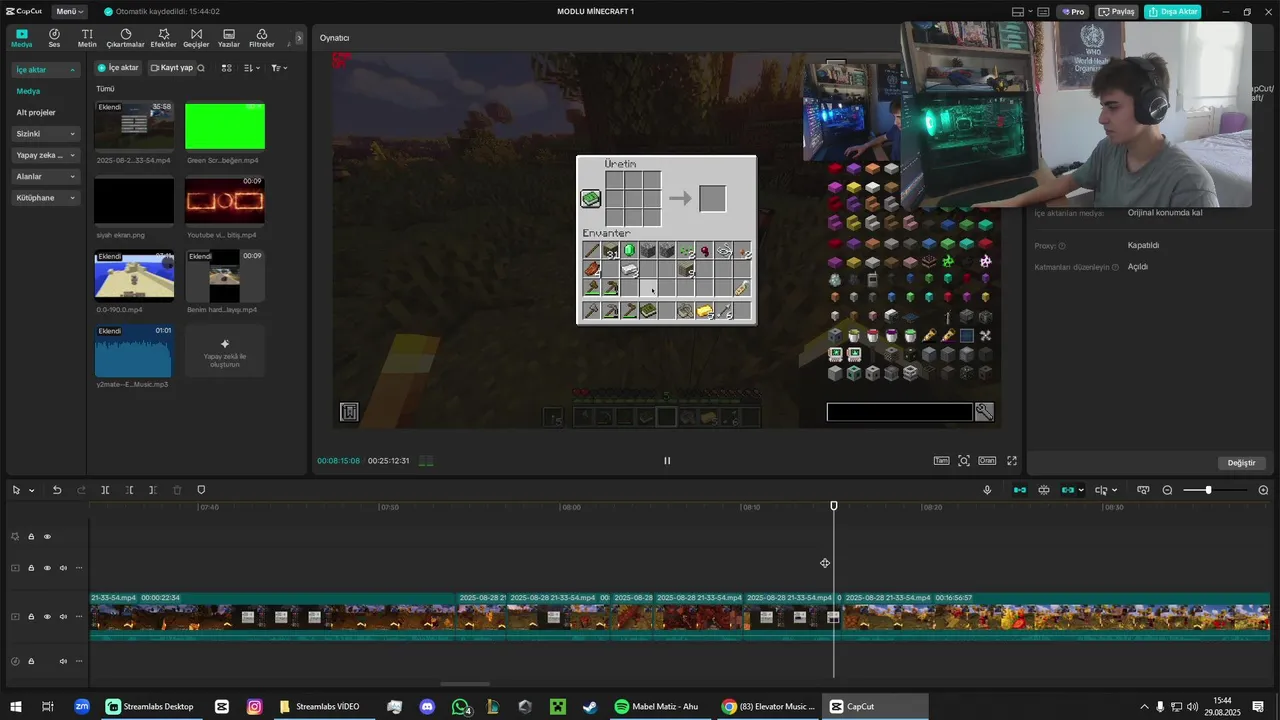
Task: Switch to the Medya tab
Action: click(x=21, y=38)
